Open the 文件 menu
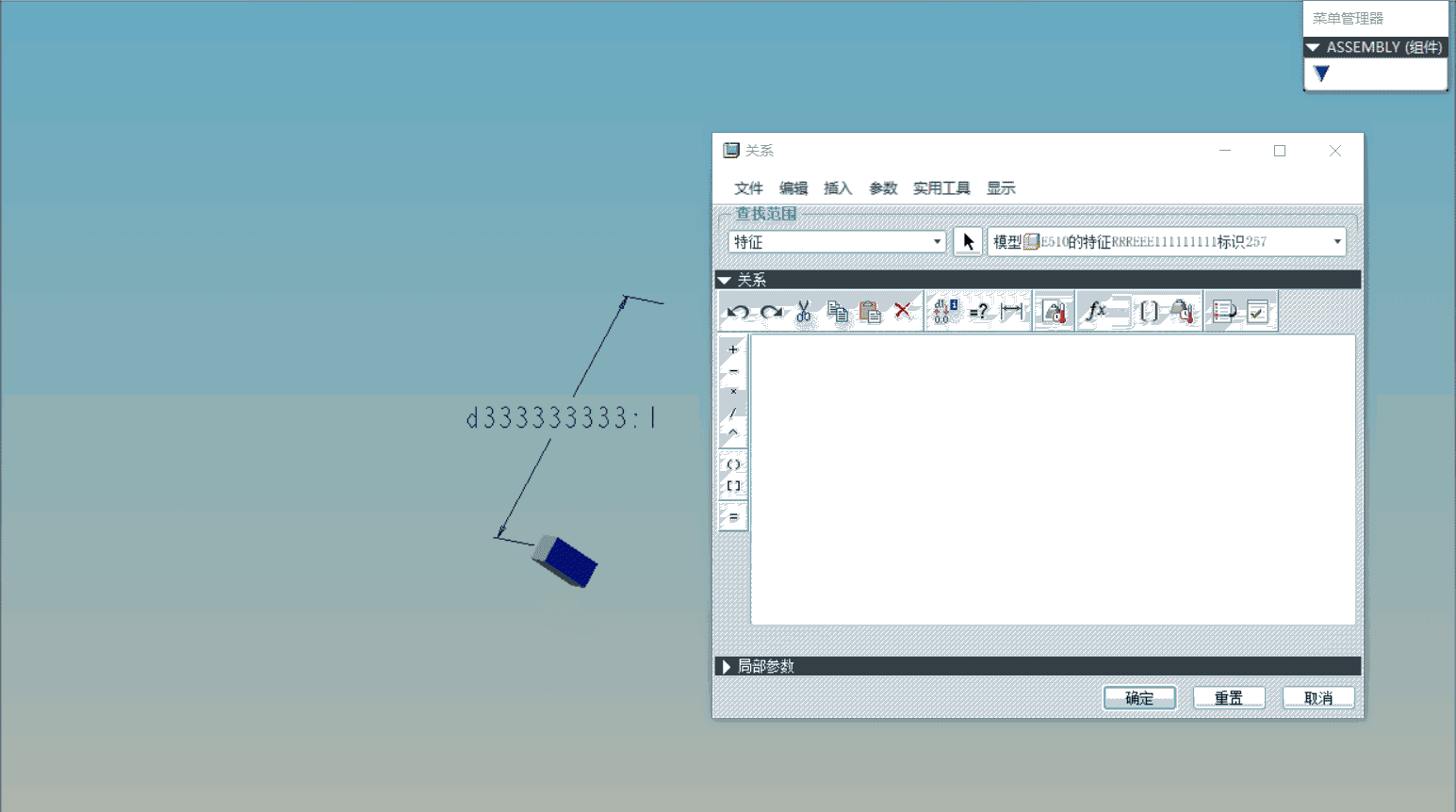Viewport: 1456px width, 812px height. pos(748,188)
